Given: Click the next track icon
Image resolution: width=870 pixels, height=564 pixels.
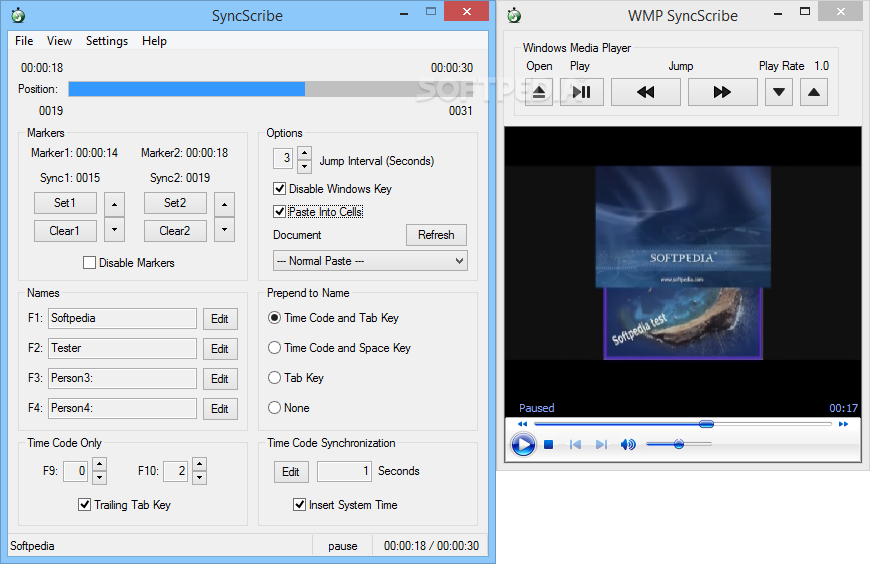Looking at the screenshot, I should [601, 445].
